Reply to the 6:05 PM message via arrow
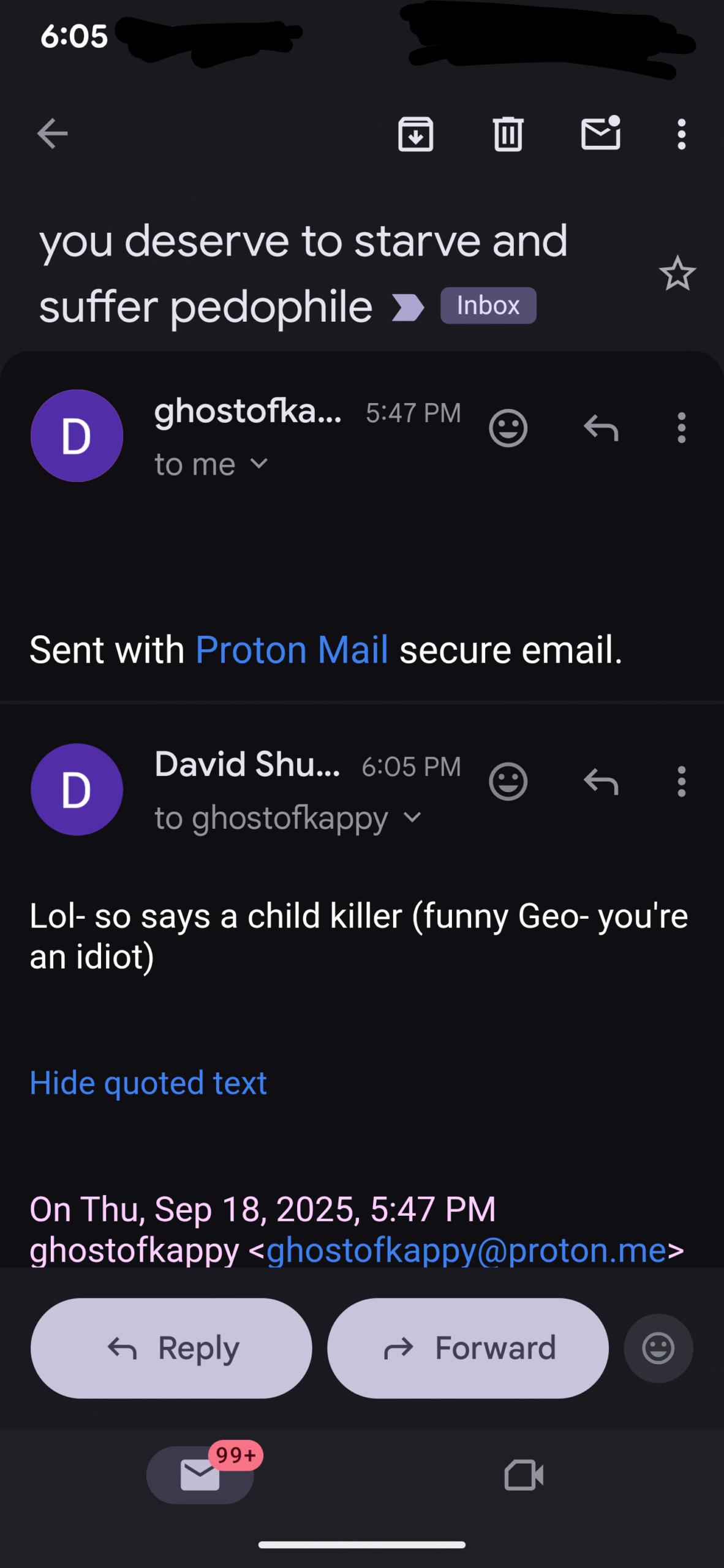This screenshot has width=724, height=1568. click(601, 782)
